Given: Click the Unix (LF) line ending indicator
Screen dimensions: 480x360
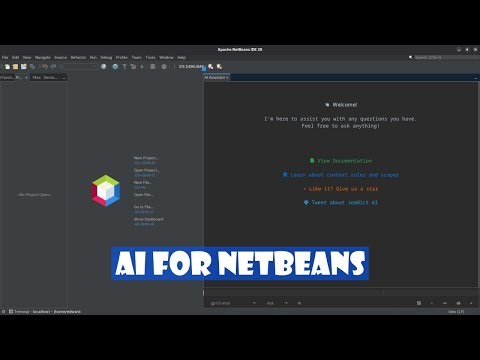Looking at the screenshot, I should click(x=456, y=312).
